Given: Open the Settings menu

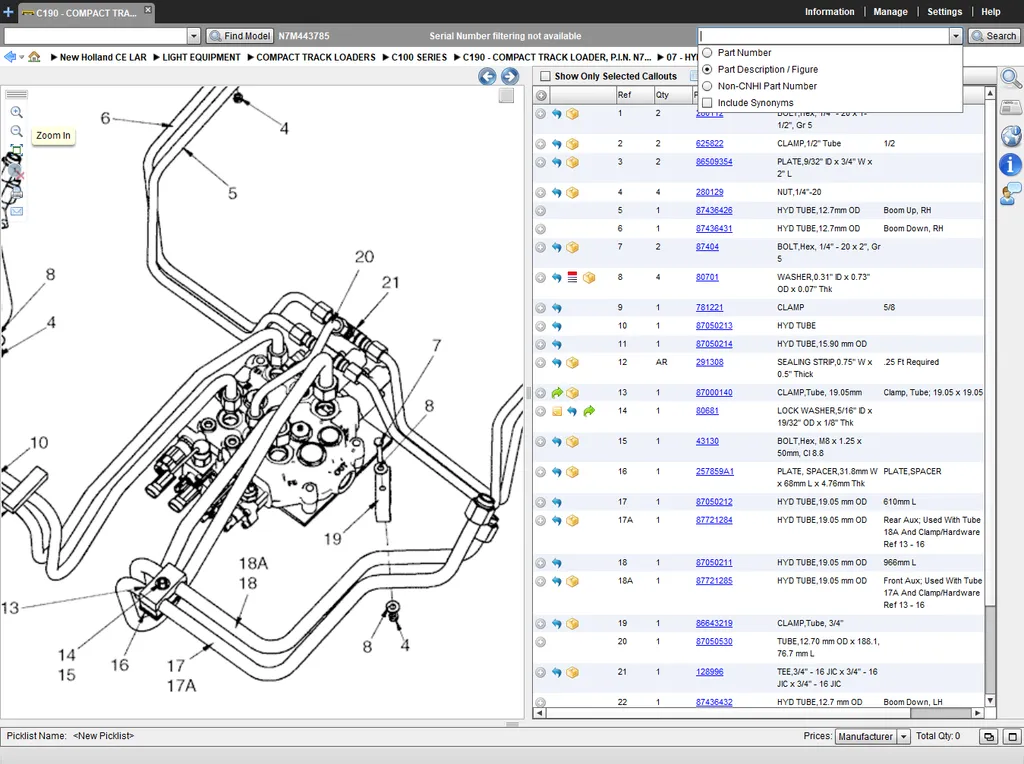Looking at the screenshot, I should (944, 12).
